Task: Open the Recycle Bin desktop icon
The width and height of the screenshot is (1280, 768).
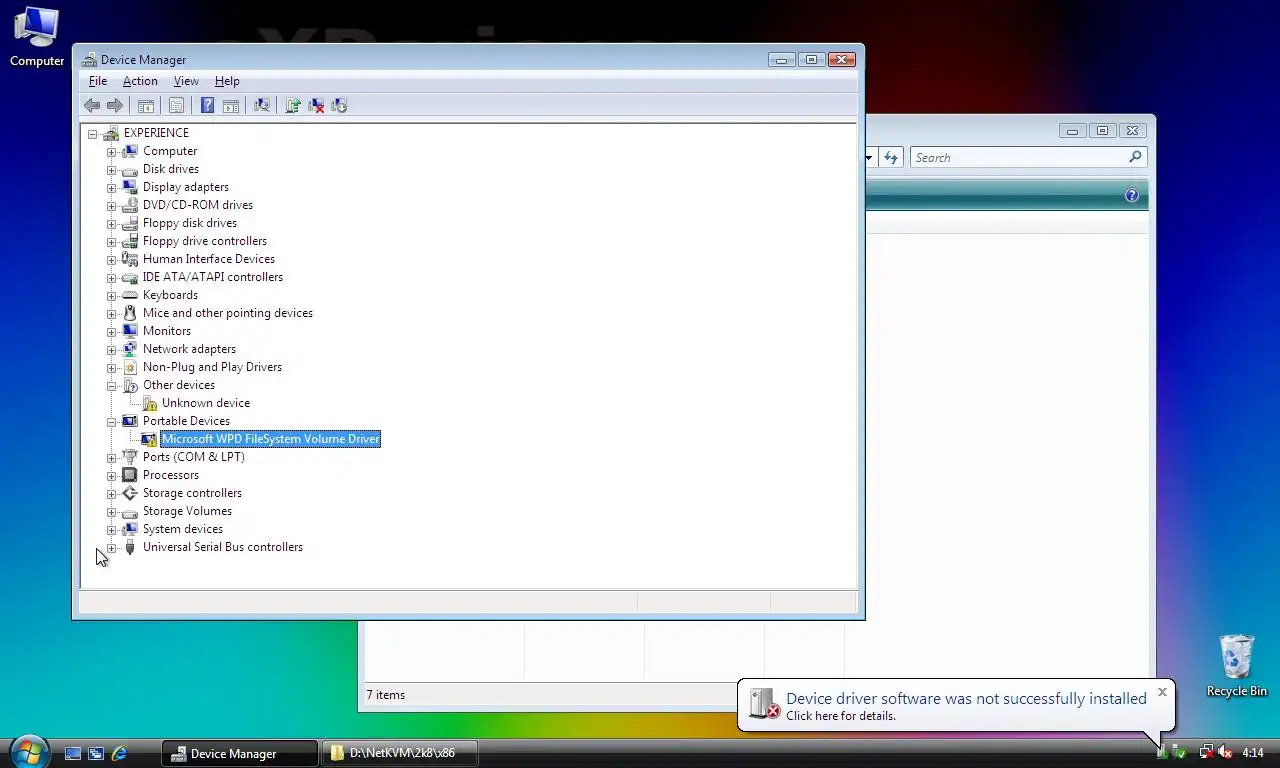Action: [x=1237, y=665]
